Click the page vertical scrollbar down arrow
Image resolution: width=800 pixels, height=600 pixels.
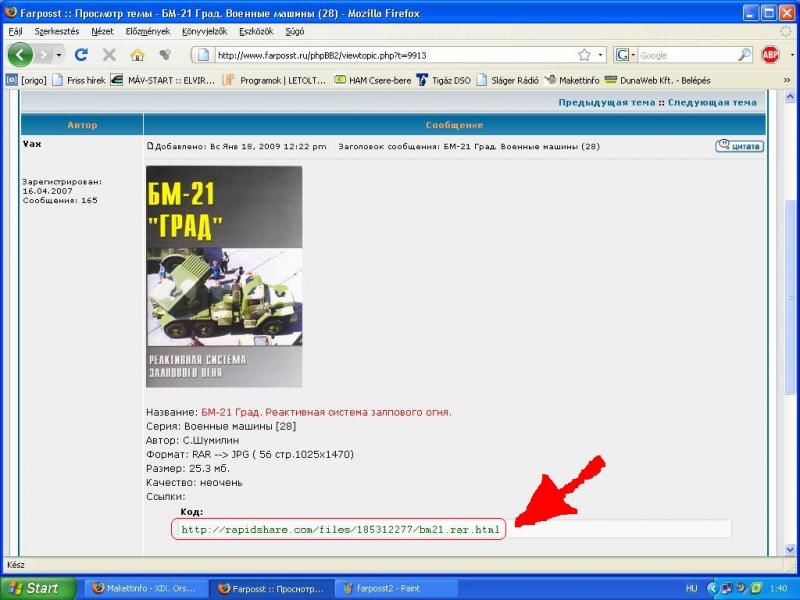[791, 549]
